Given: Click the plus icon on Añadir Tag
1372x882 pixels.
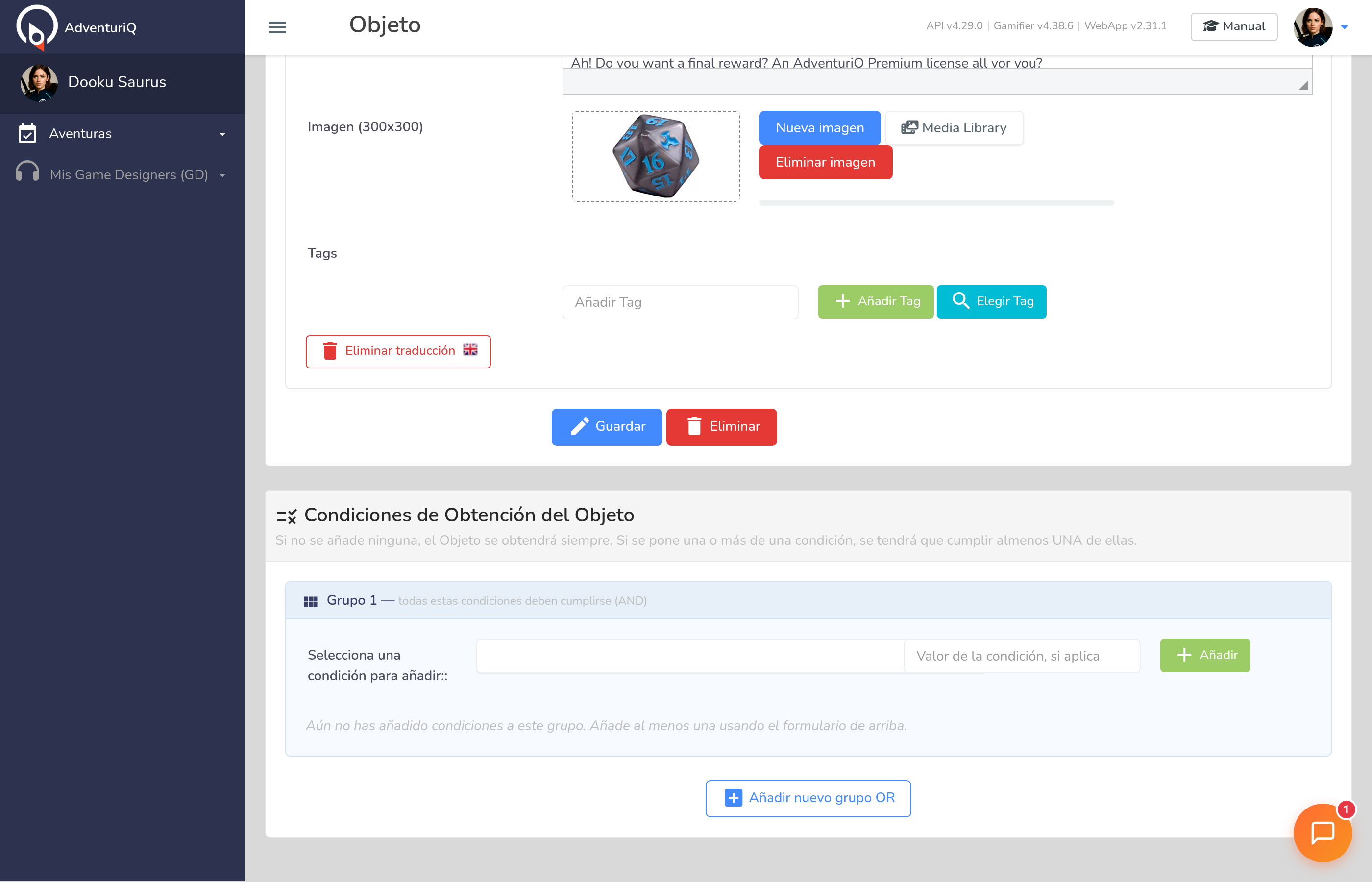Looking at the screenshot, I should point(842,301).
